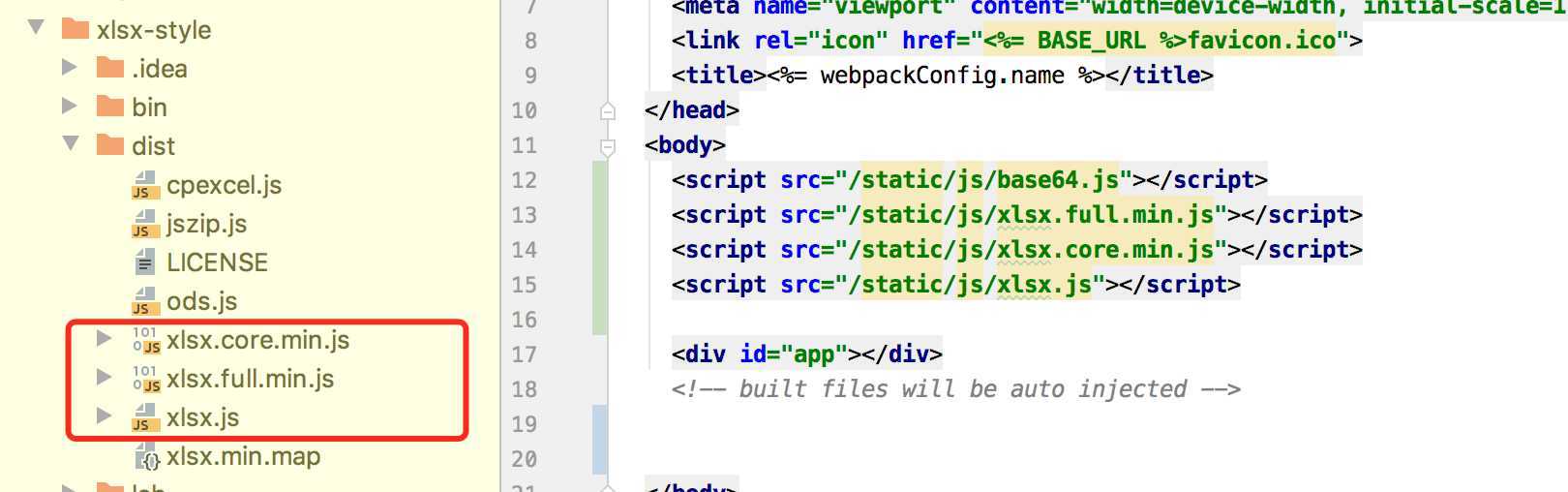Click line number 17 in the gutter
The height and width of the screenshot is (492, 1568).
(x=524, y=354)
